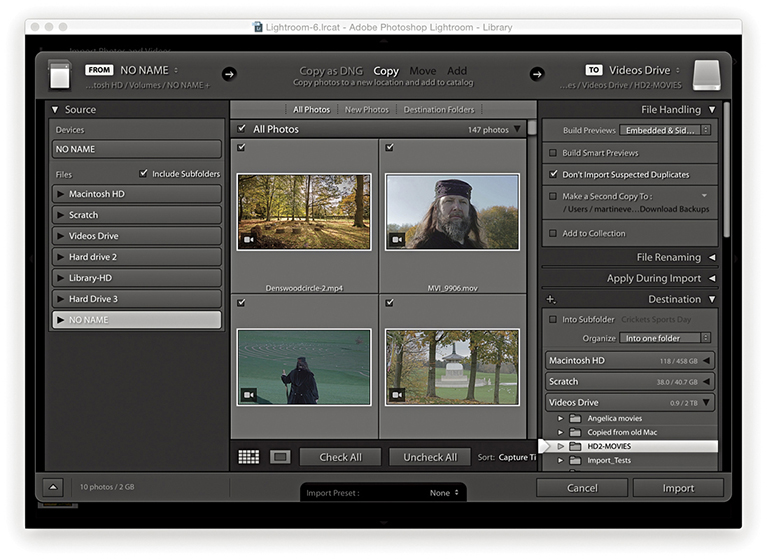This screenshot has height=559, width=767.
Task: Collapse import dialog with bottom-left arrow button
Action: [54, 487]
